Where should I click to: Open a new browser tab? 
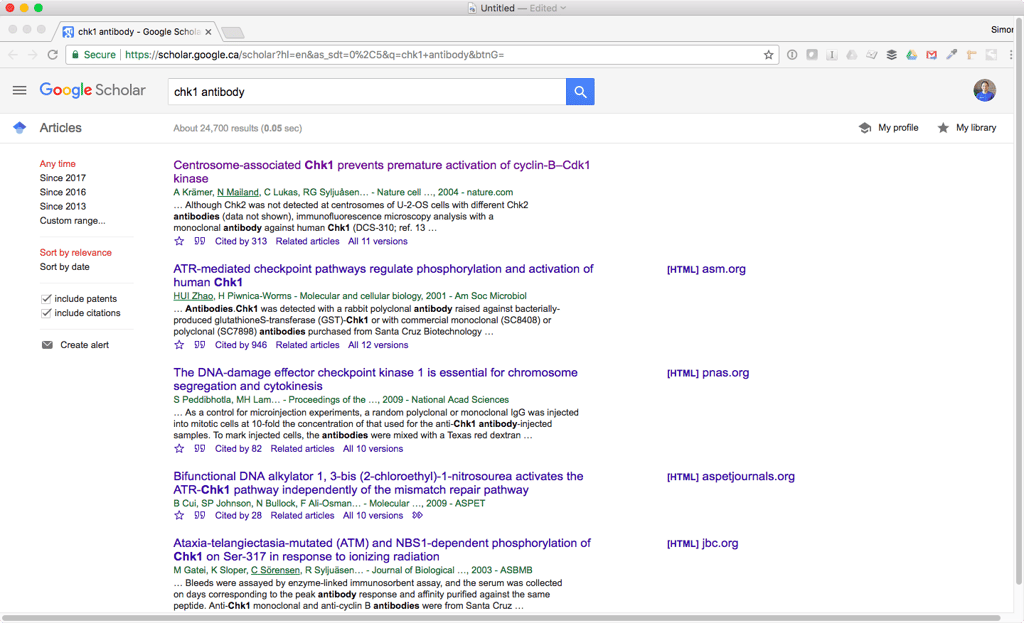pos(232,32)
